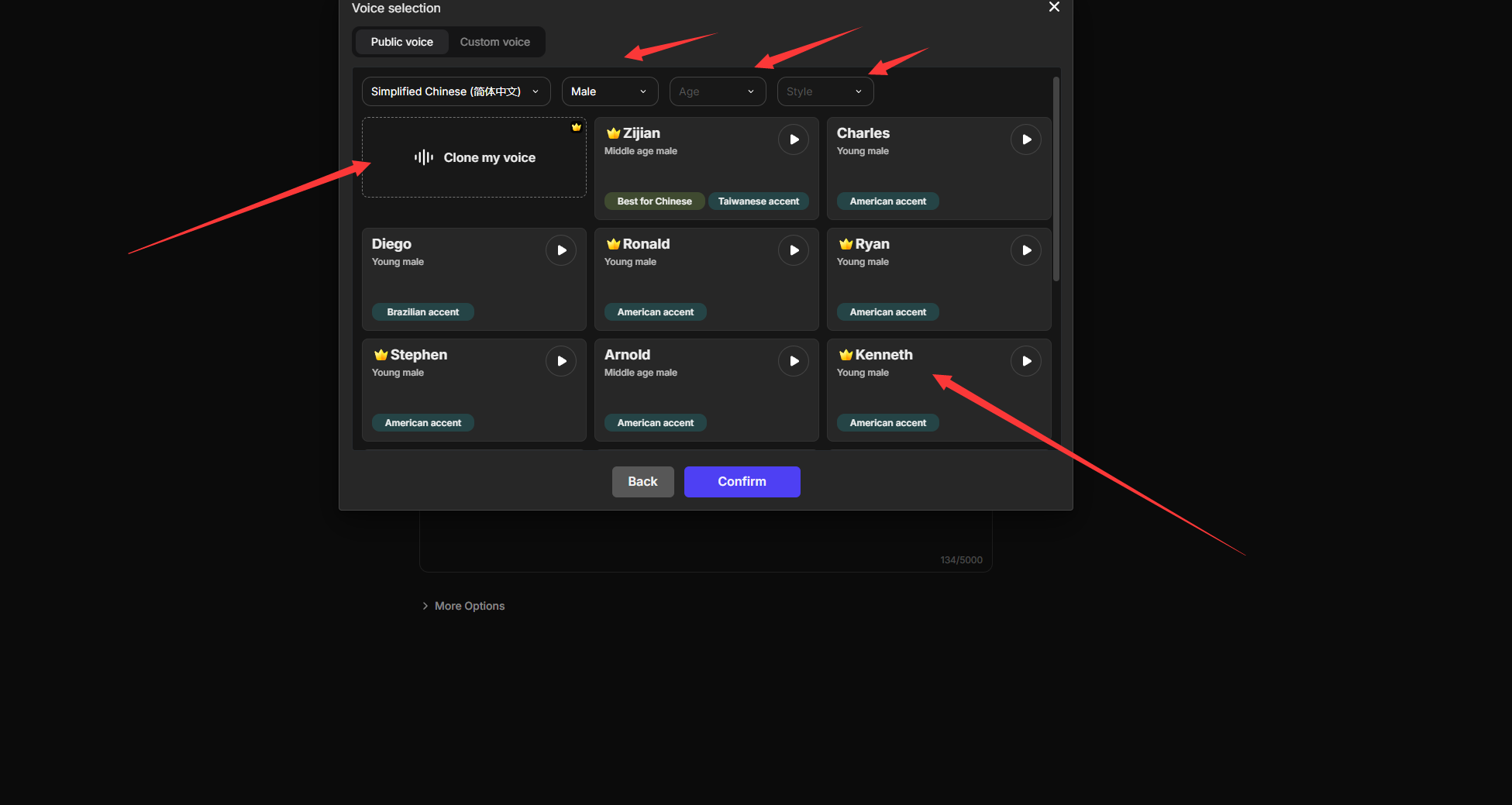The height and width of the screenshot is (805, 1512).
Task: Preview Arnold's voice
Action: [794, 361]
